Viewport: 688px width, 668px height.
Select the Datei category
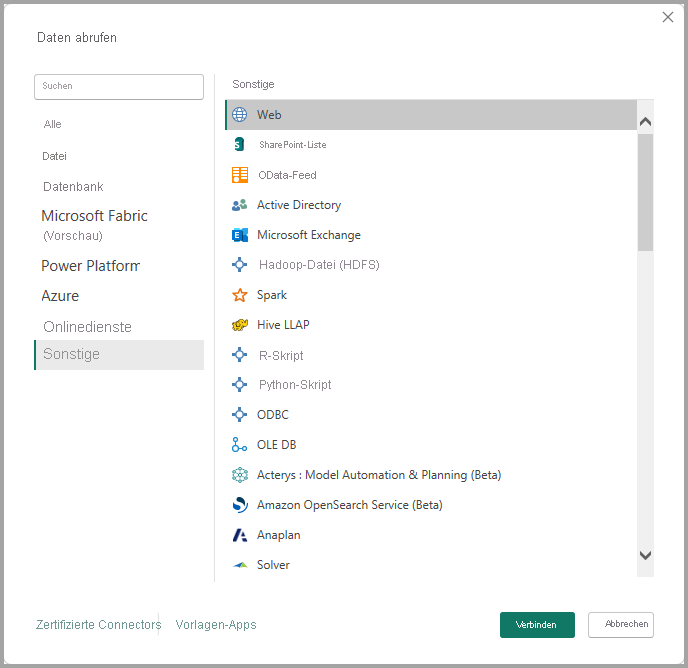(54, 156)
